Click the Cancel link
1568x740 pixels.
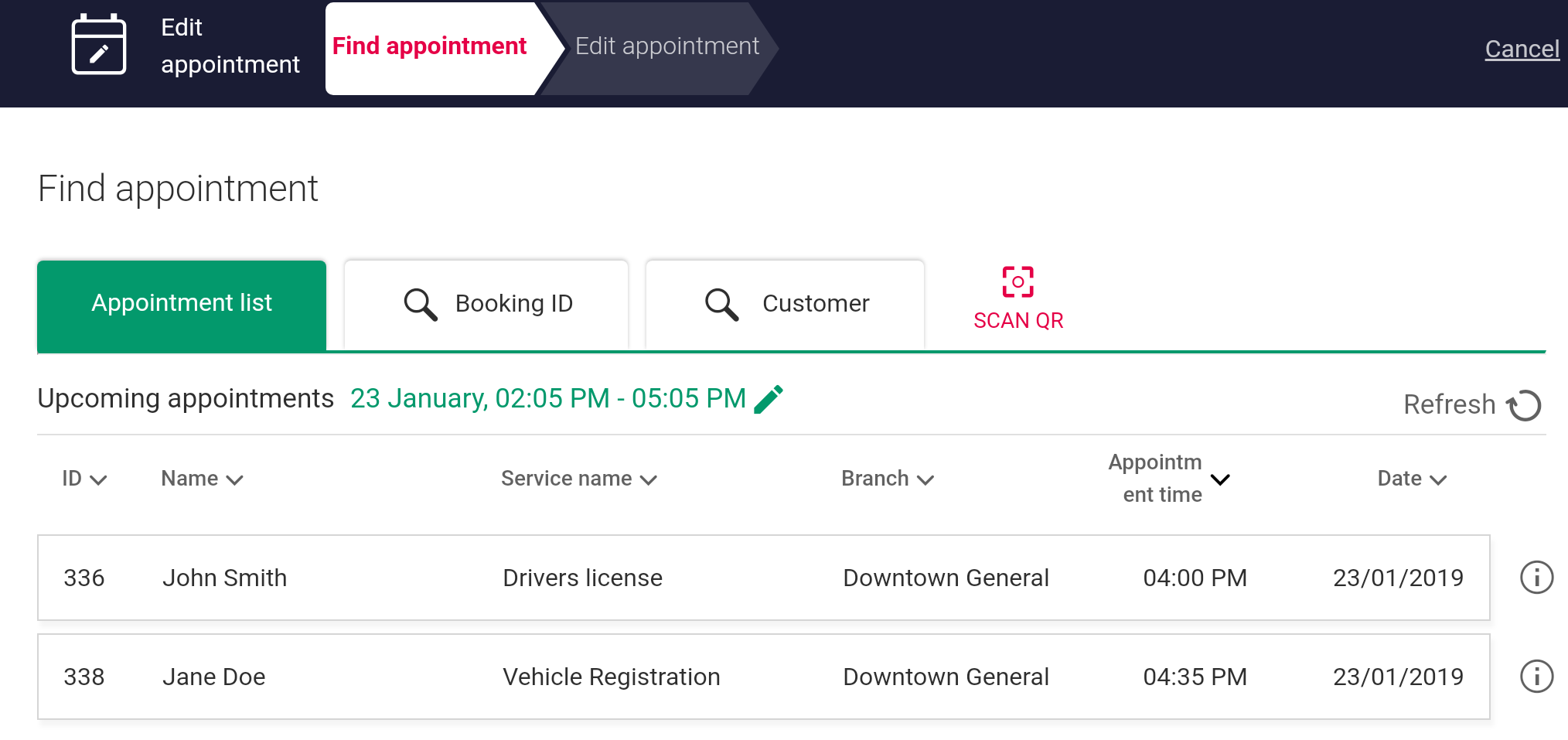[x=1521, y=49]
